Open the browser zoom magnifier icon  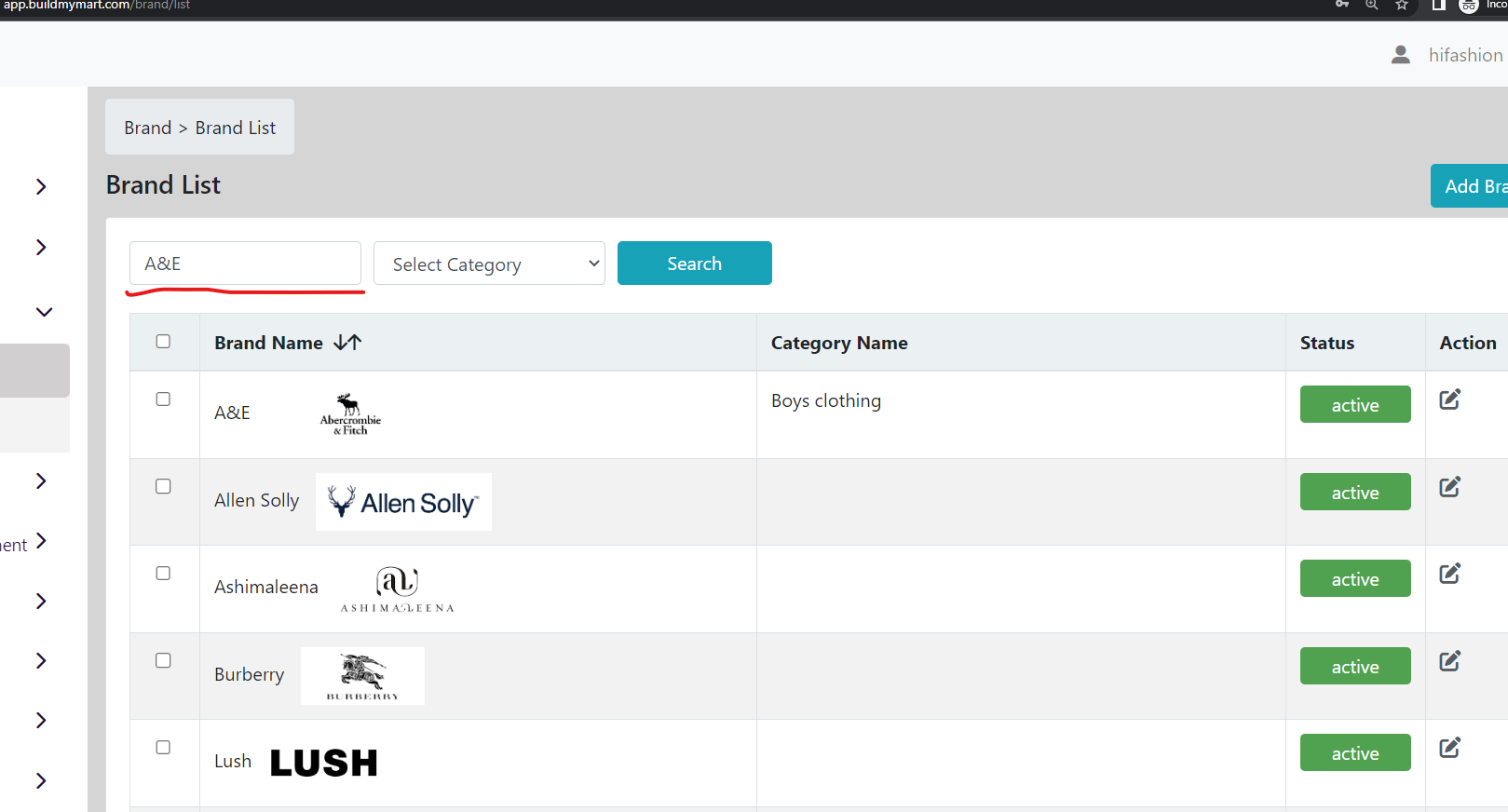(1372, 5)
